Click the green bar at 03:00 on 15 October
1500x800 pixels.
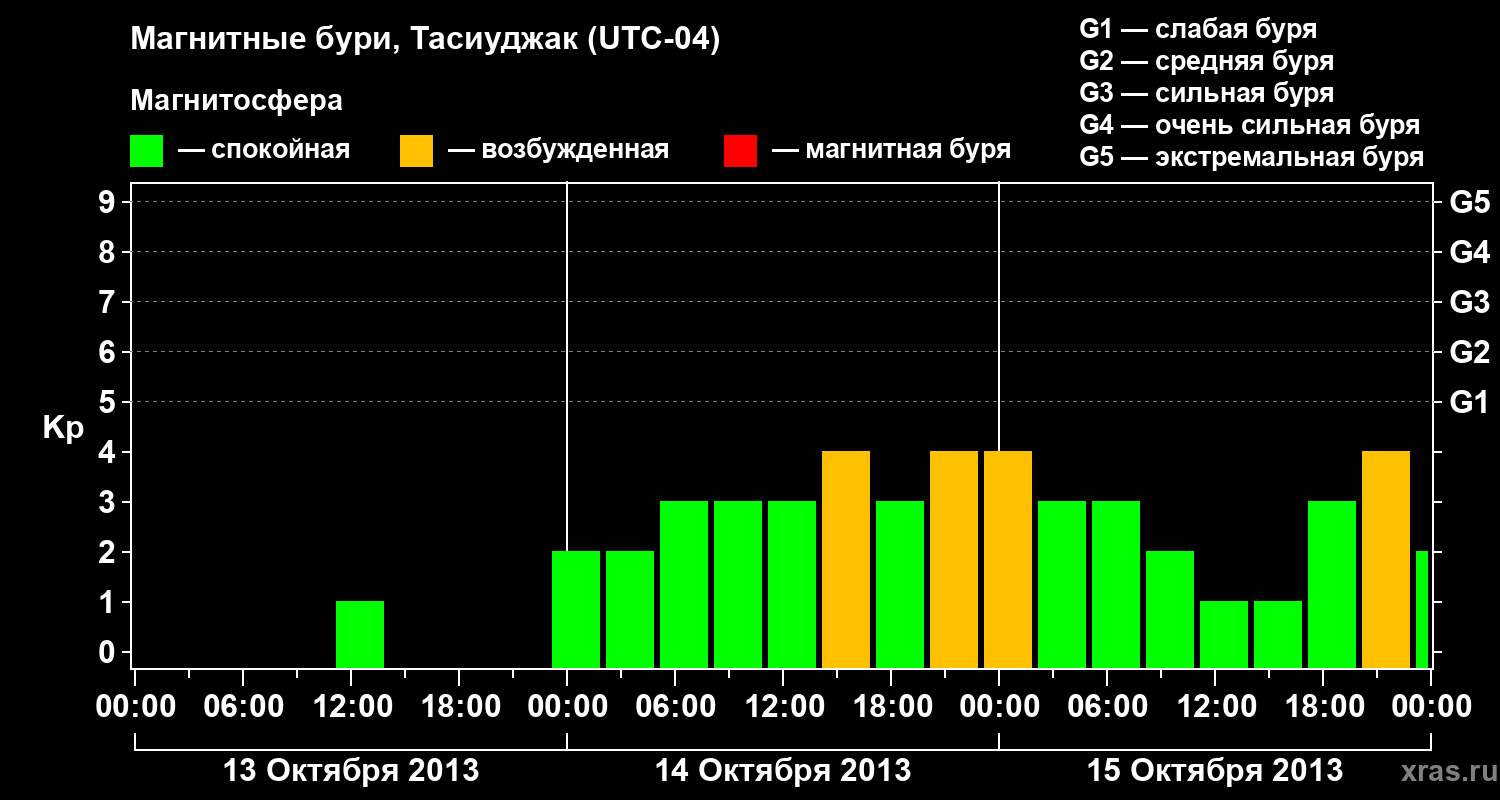pyautogui.click(x=1062, y=584)
